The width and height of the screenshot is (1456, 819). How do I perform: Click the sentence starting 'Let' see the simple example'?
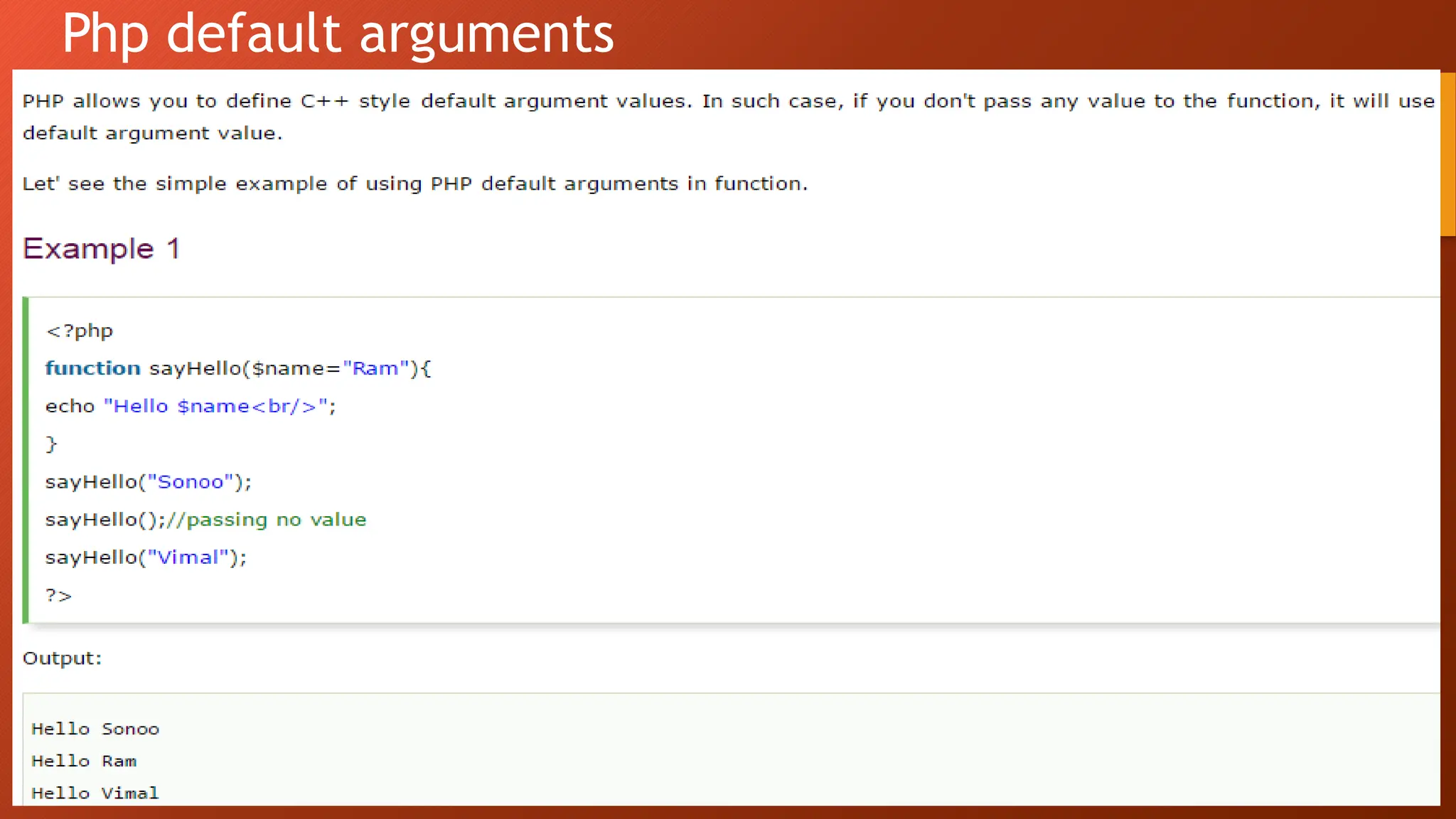point(415,184)
